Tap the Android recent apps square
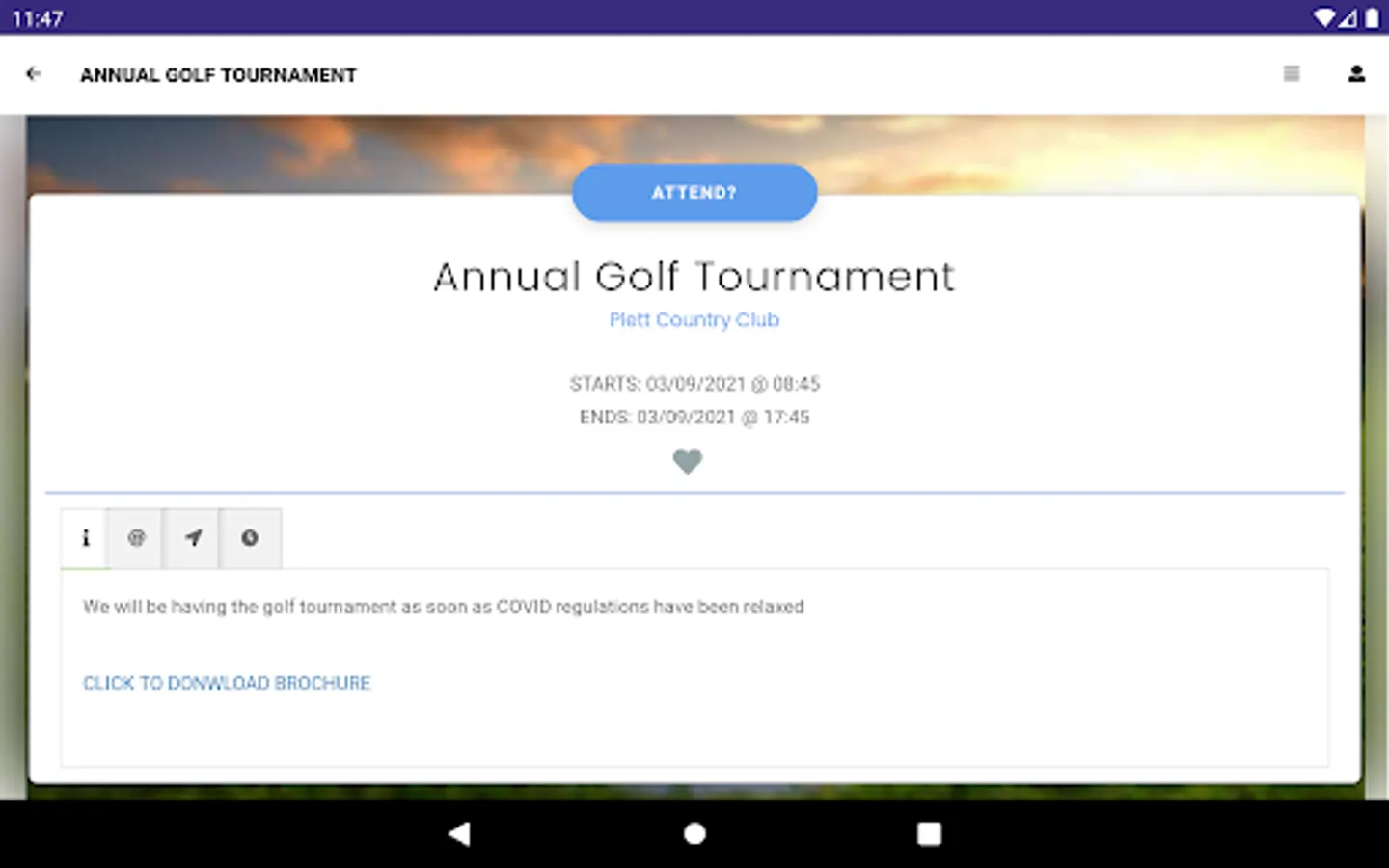 click(929, 834)
